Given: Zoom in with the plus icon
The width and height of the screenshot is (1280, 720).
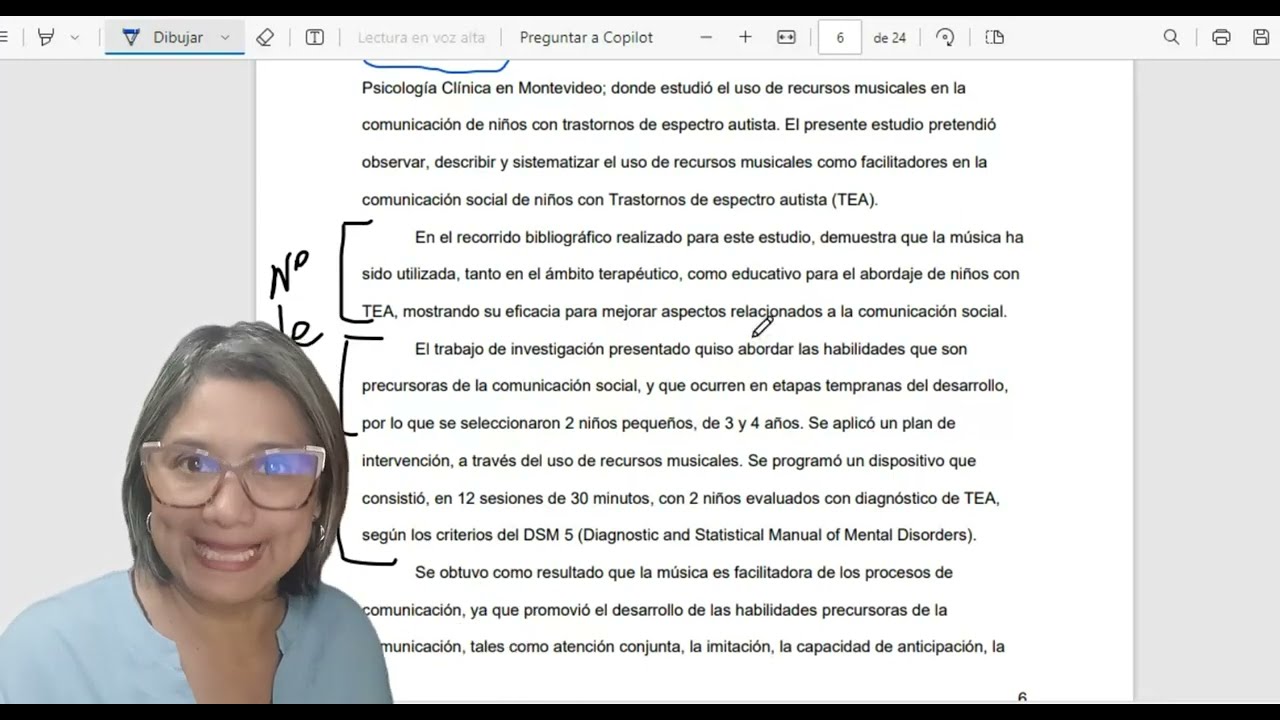Looking at the screenshot, I should tap(745, 37).
